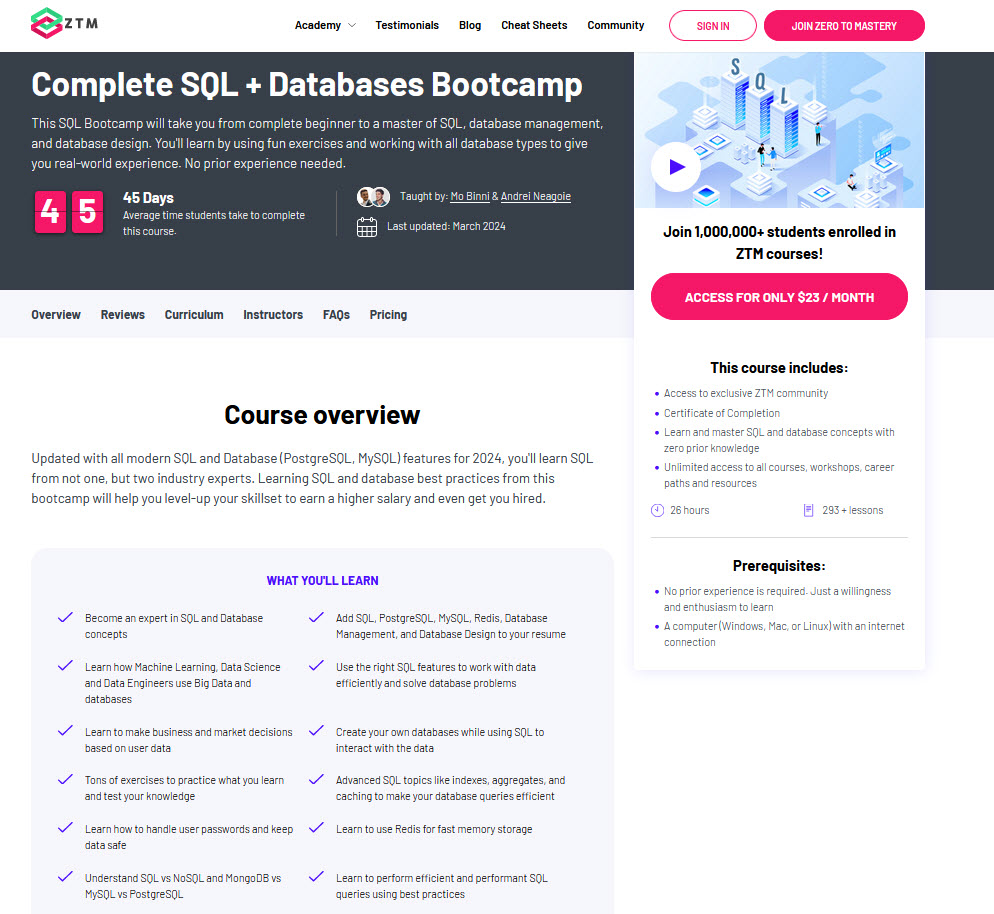Click JOIN ZERO TO MASTERY button
This screenshot has width=994, height=914.
pos(844,26)
